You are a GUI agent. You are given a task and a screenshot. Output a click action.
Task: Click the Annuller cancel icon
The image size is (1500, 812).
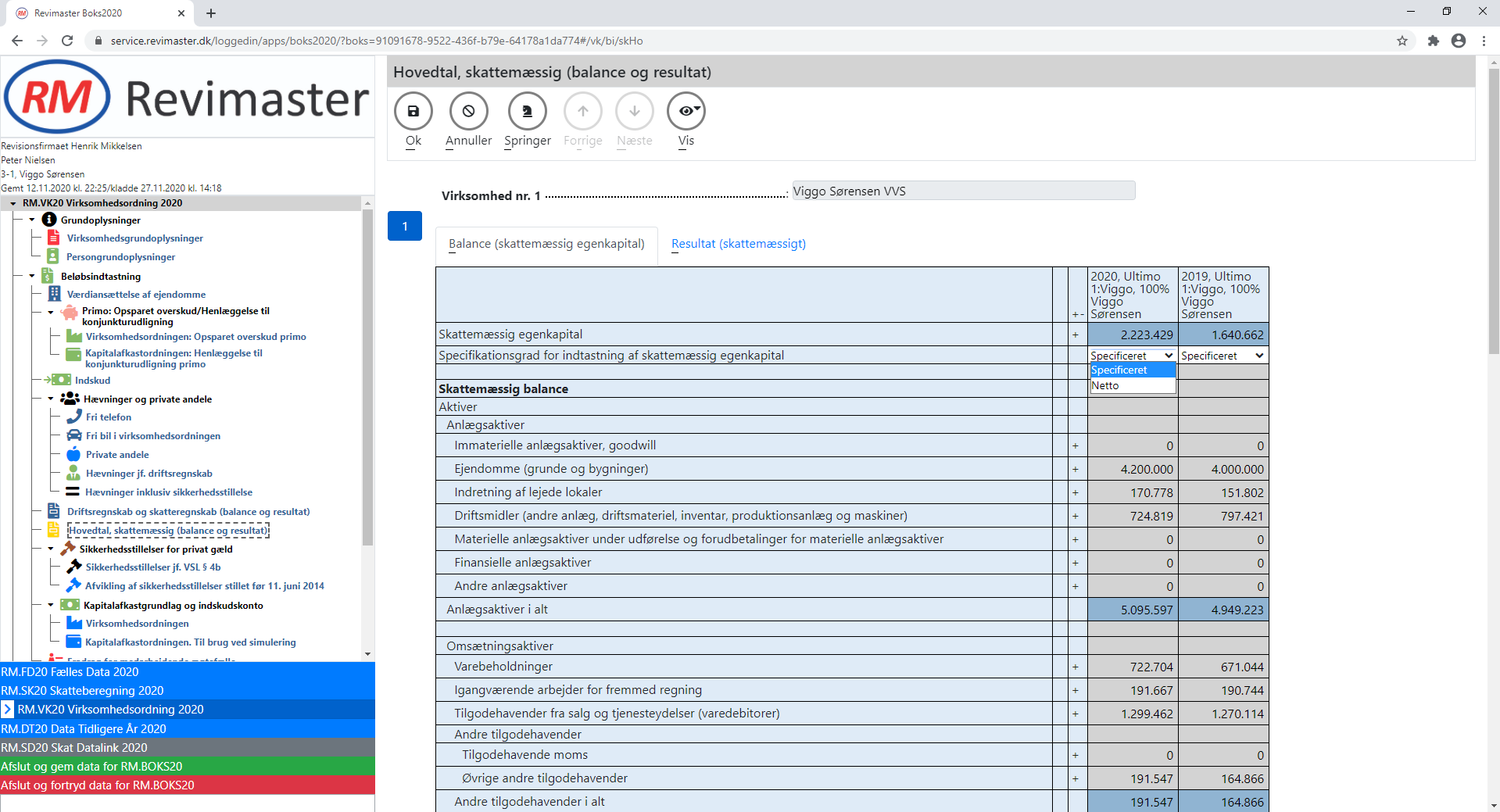pyautogui.click(x=468, y=112)
